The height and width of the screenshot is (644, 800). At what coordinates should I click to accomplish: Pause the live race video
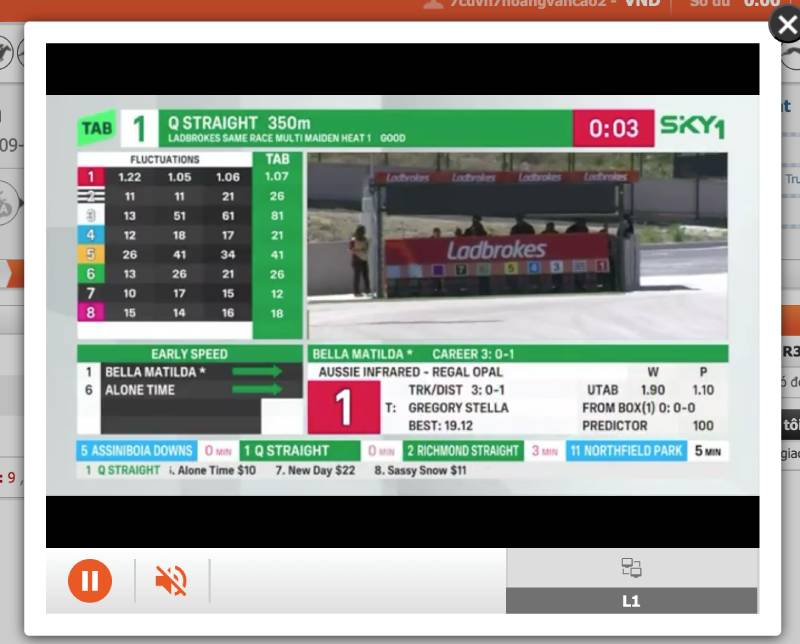(x=90, y=581)
